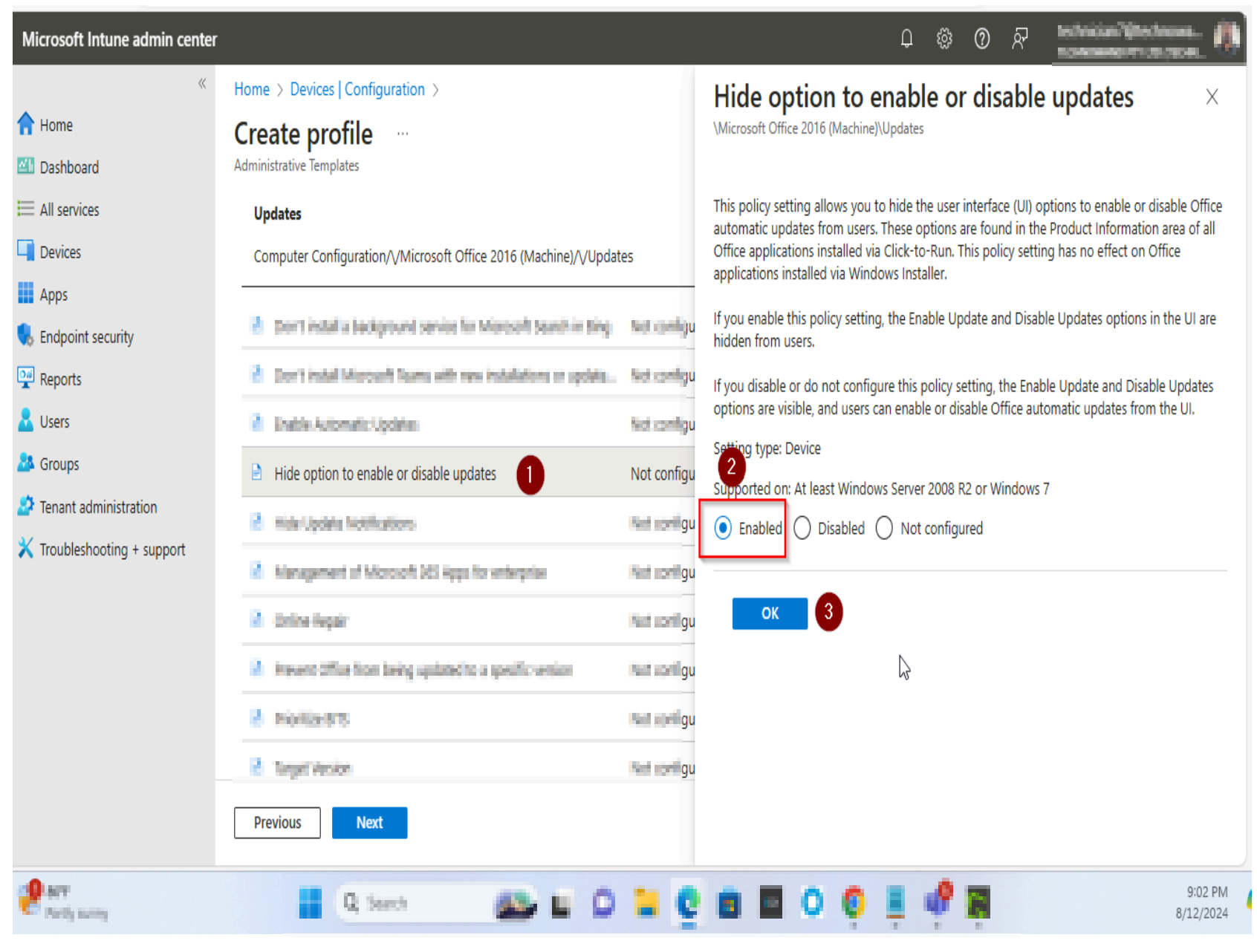Close the Hide option settings pane
The width and height of the screenshot is (1257, 952).
tap(1212, 97)
